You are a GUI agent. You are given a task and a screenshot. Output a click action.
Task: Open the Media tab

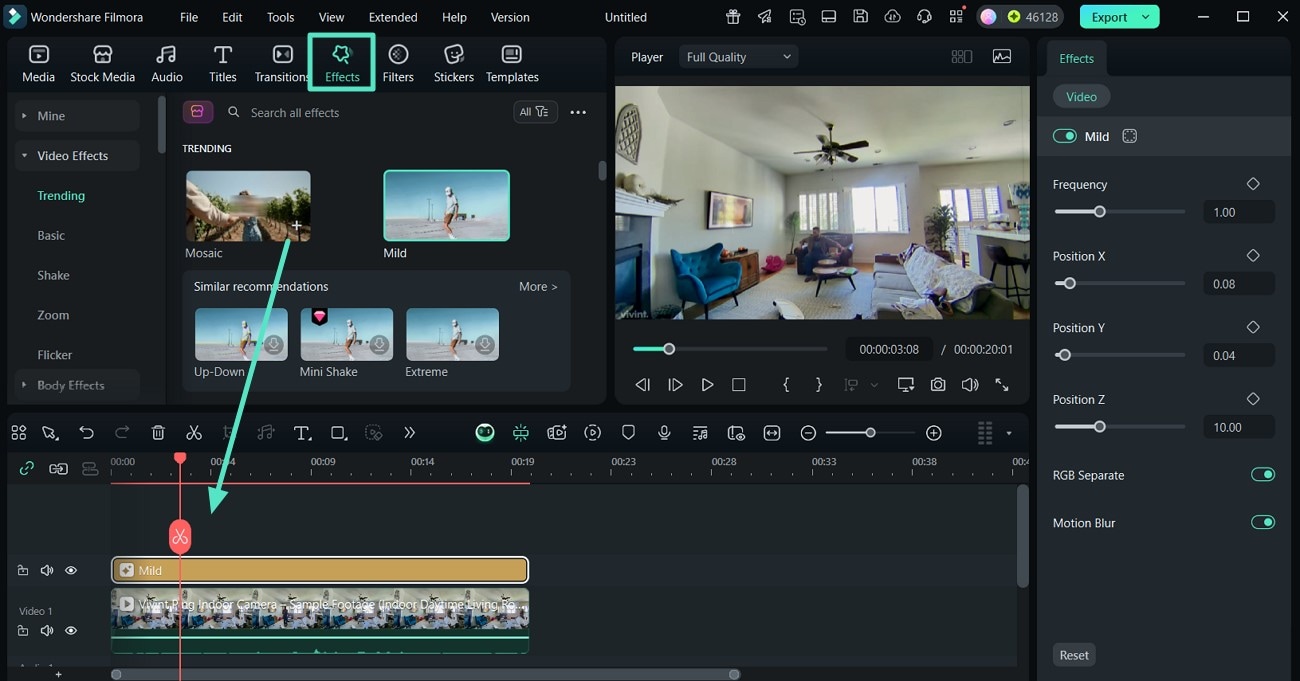[x=38, y=63]
